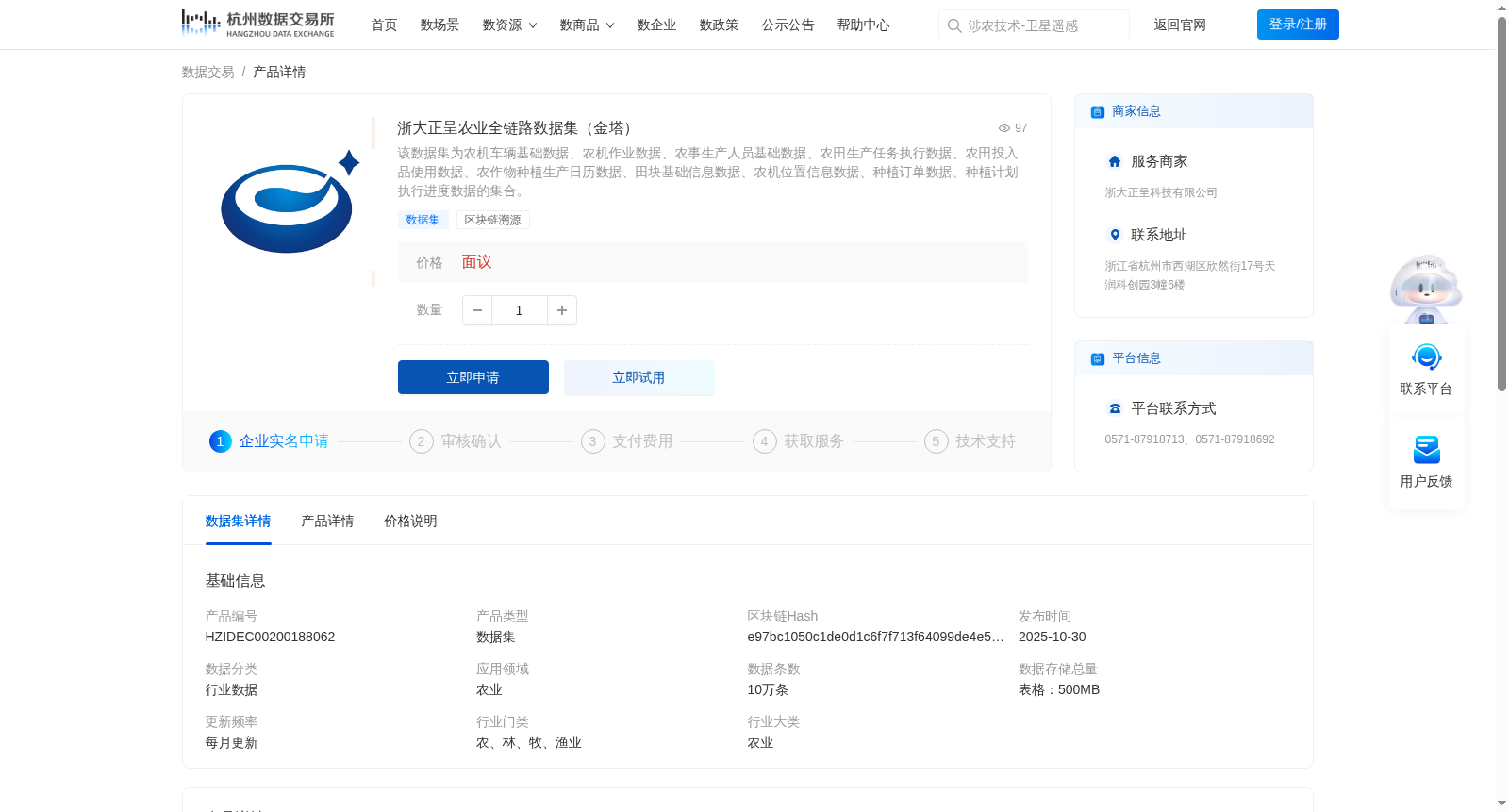Click the minus quantity button
The width and height of the screenshot is (1509, 812).
(x=477, y=310)
